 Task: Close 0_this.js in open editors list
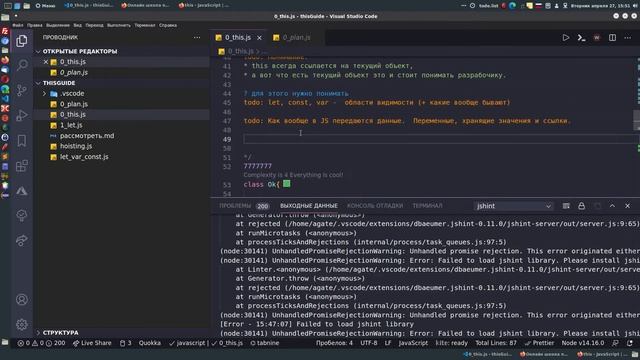46,62
